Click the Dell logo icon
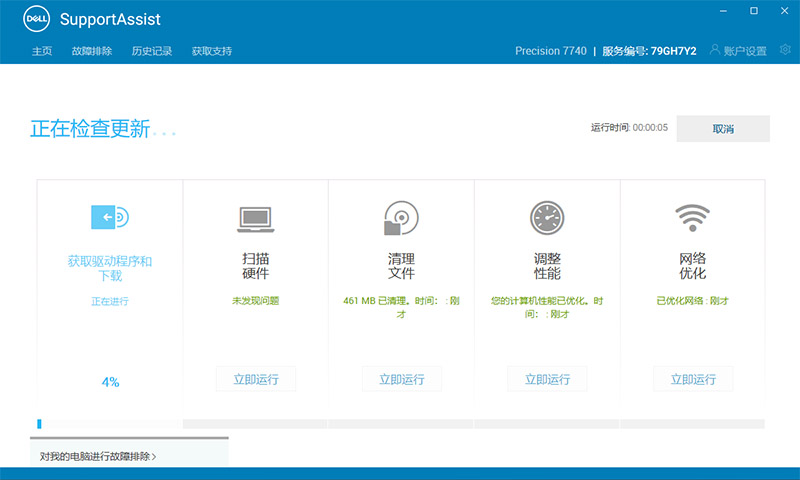The image size is (800, 480). point(36,19)
